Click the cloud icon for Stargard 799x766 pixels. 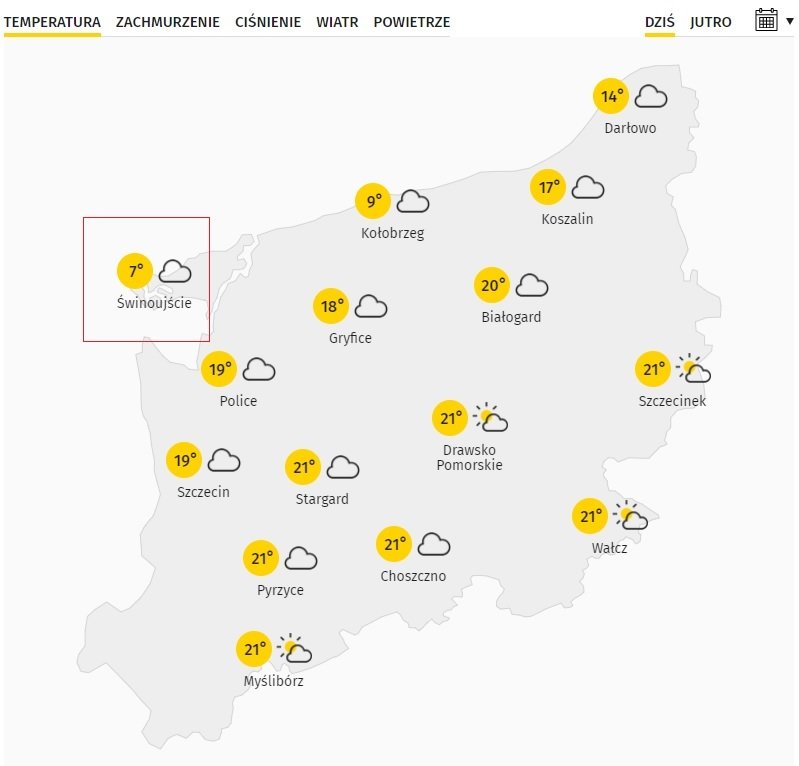point(342,467)
